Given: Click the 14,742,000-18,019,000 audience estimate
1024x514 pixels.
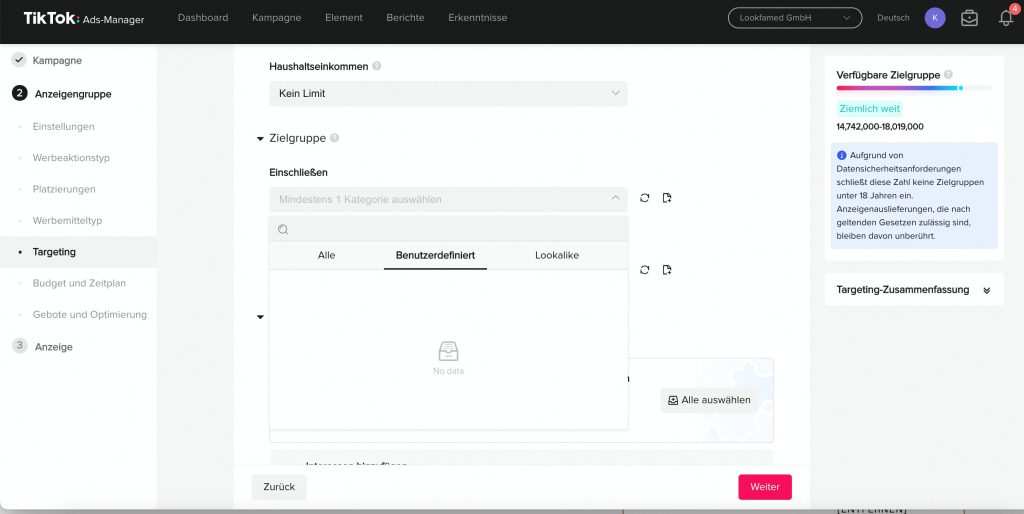Looking at the screenshot, I should tap(880, 127).
